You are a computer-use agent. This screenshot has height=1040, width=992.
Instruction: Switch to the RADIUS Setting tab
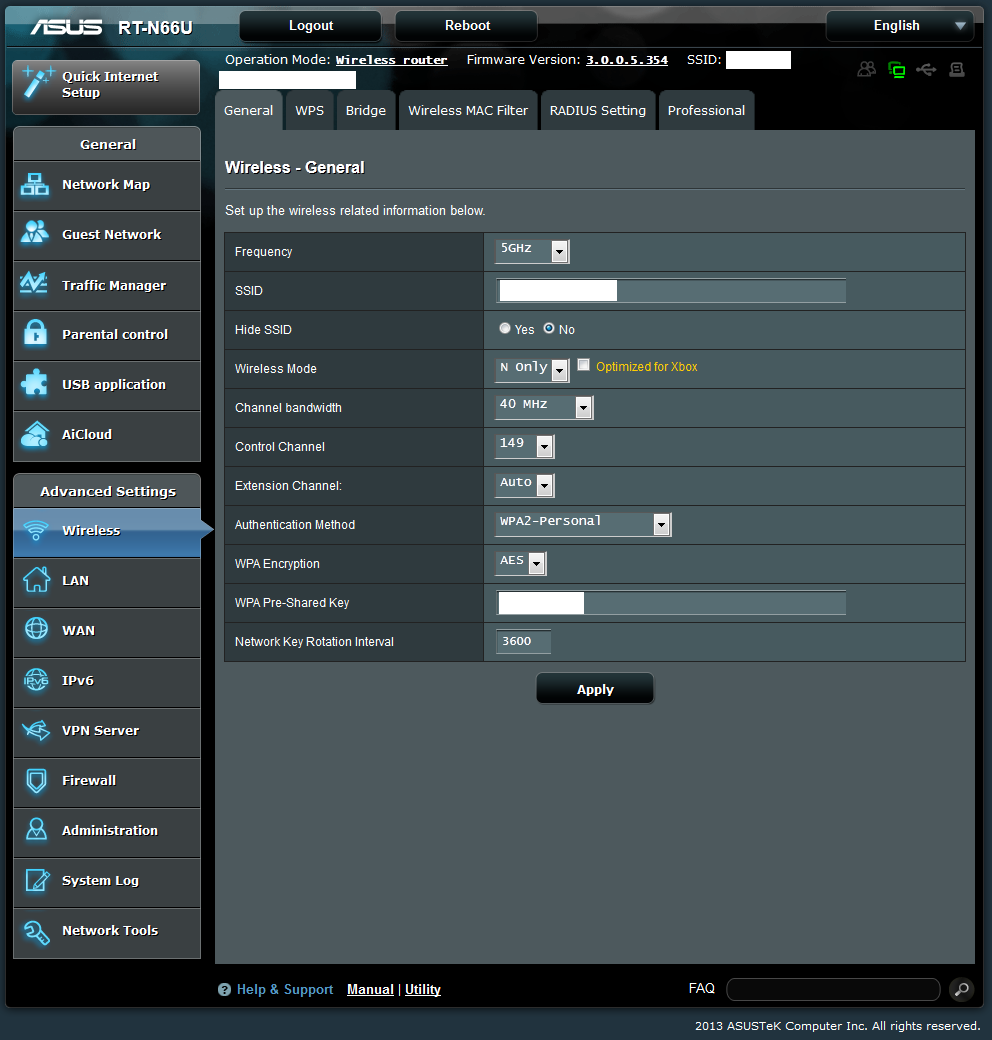coord(597,110)
